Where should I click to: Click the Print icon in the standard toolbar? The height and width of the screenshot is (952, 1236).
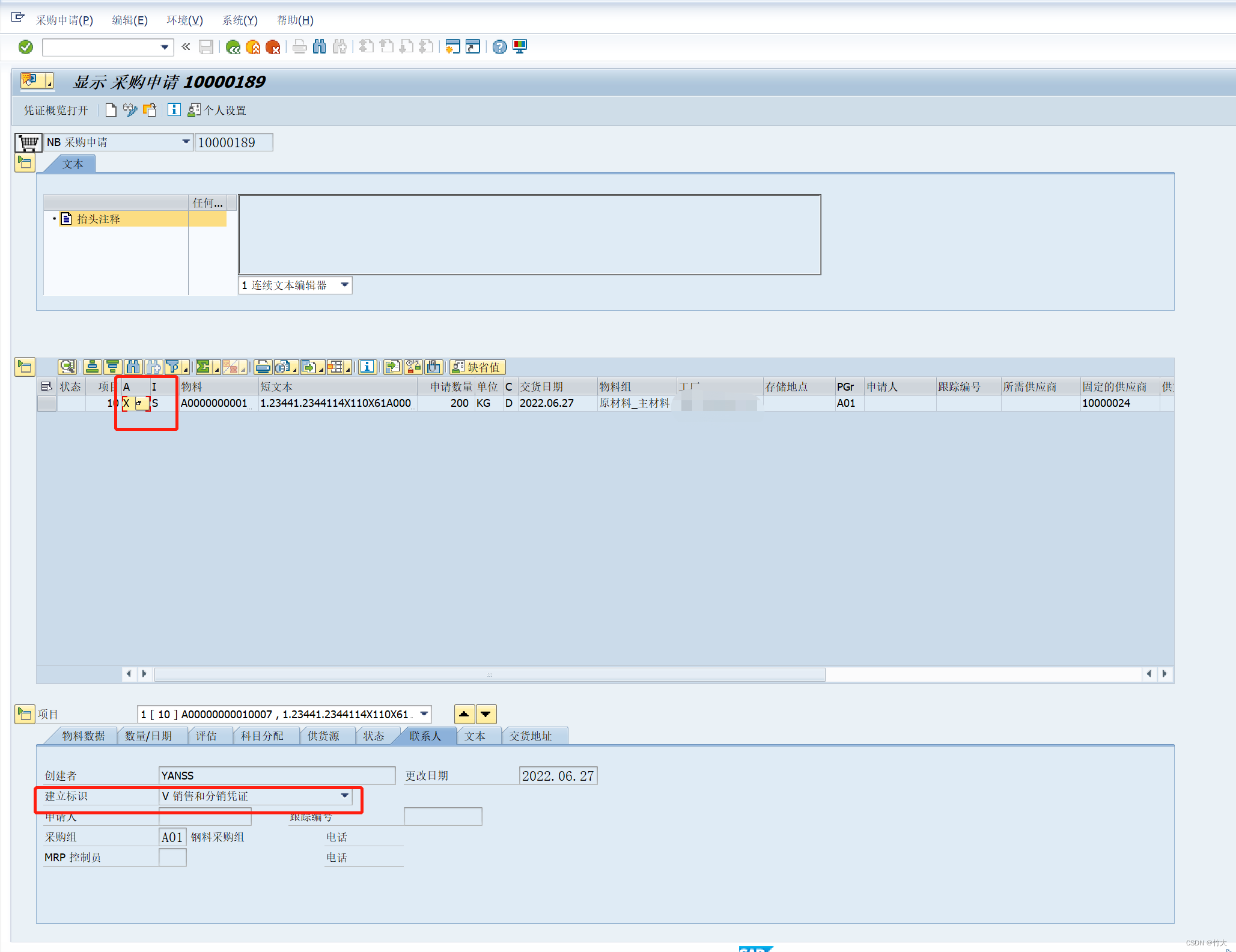coord(300,47)
